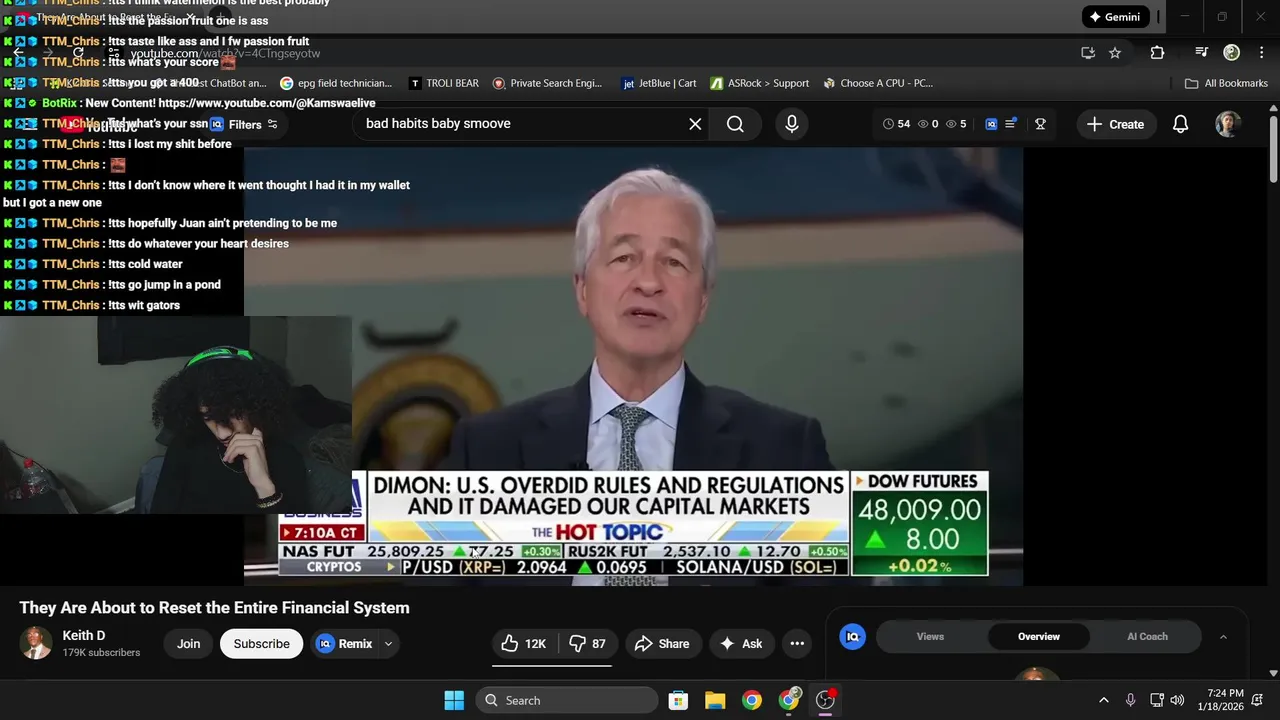Open the second Chrome profile taskbar icon

[789, 700]
